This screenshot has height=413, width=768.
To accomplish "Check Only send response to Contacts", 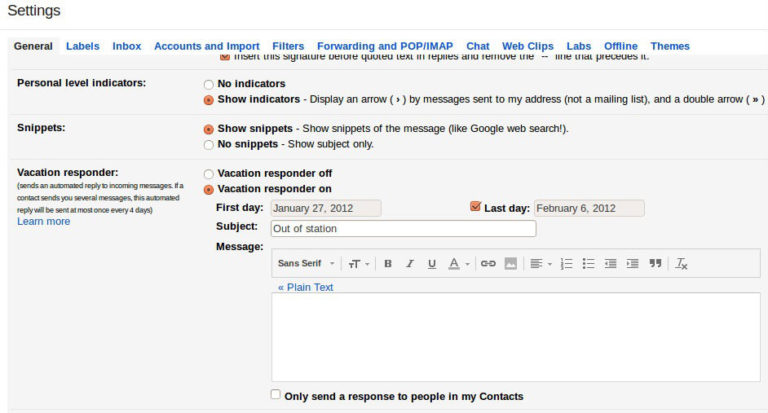I will [x=276, y=394].
